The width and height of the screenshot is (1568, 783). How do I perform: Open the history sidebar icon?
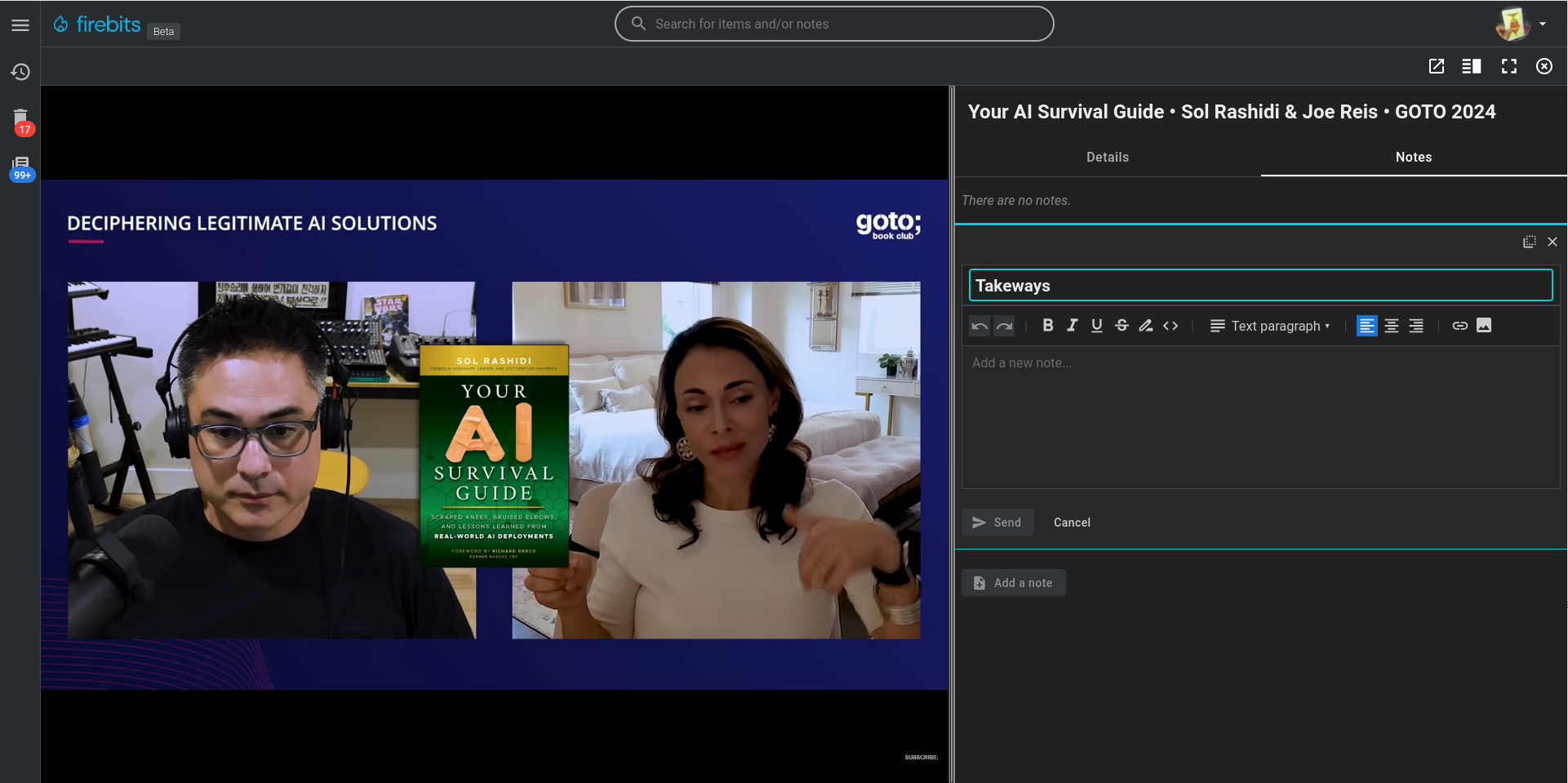tap(20, 72)
